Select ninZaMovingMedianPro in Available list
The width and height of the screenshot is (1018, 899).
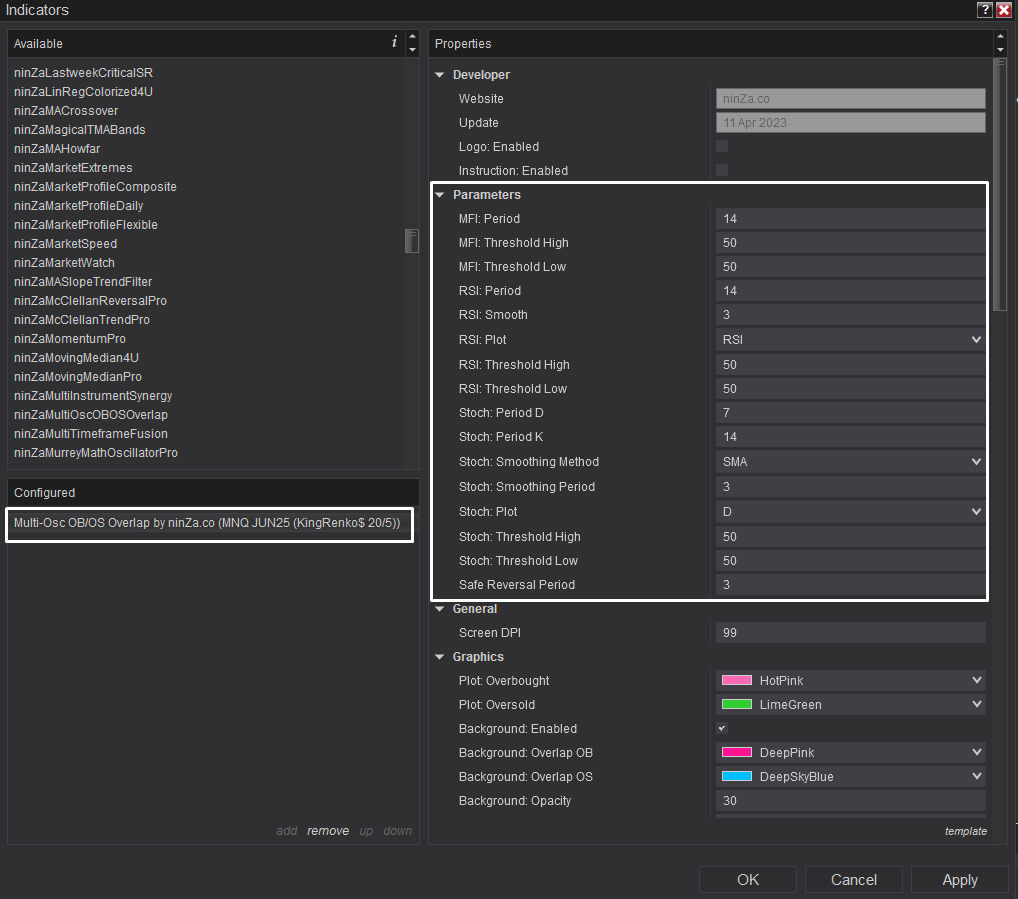point(78,377)
